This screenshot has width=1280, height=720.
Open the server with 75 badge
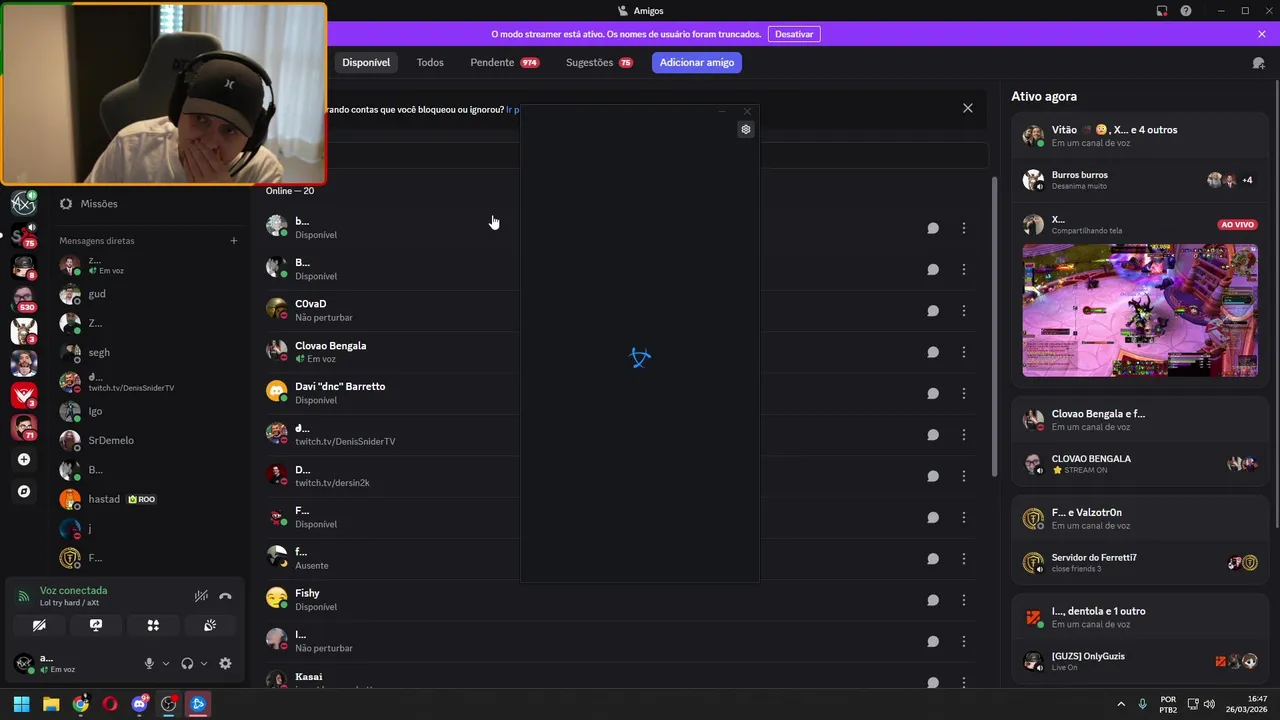(24, 236)
